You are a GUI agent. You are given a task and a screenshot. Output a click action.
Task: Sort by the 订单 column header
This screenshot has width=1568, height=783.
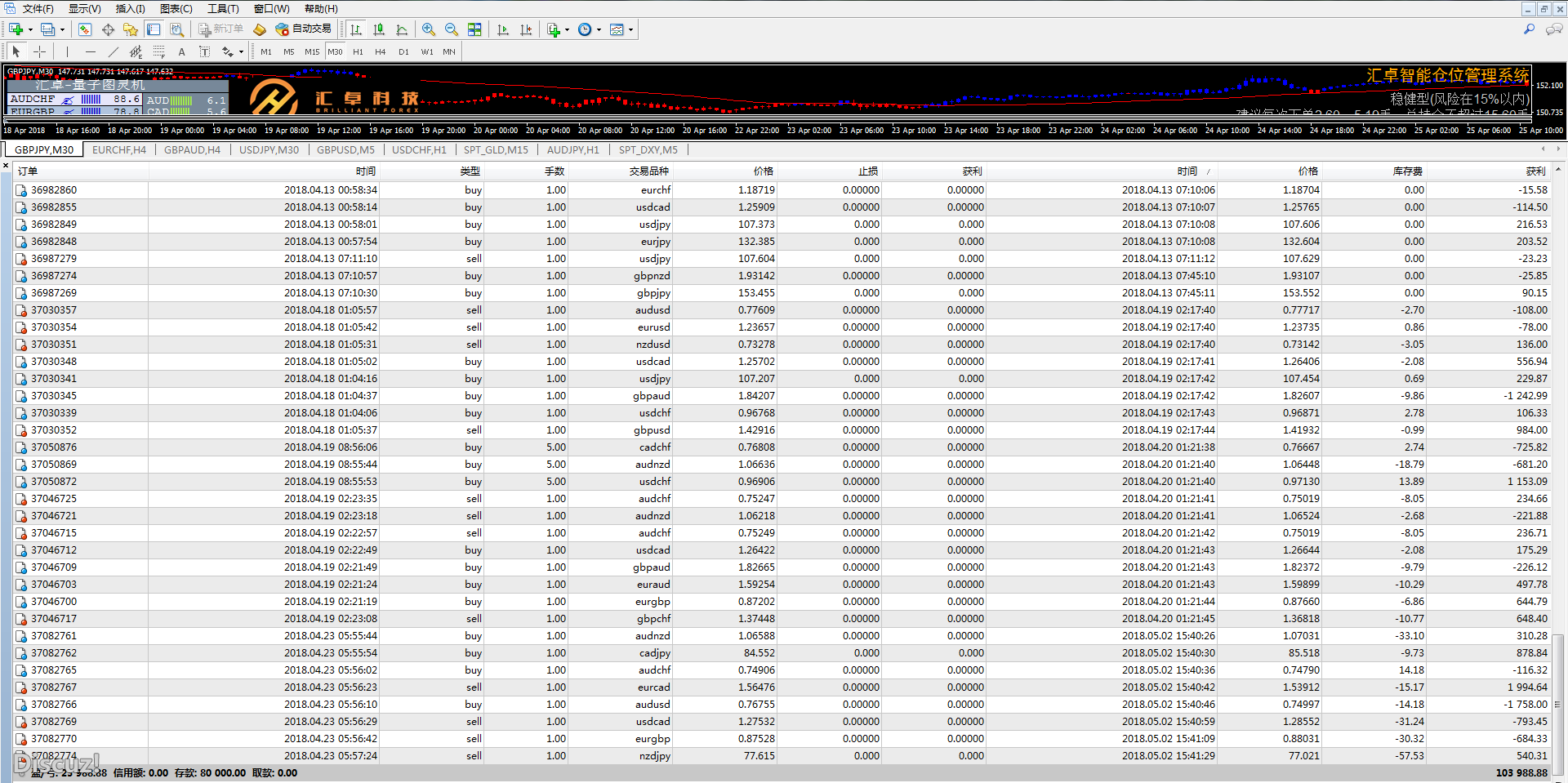(x=81, y=171)
